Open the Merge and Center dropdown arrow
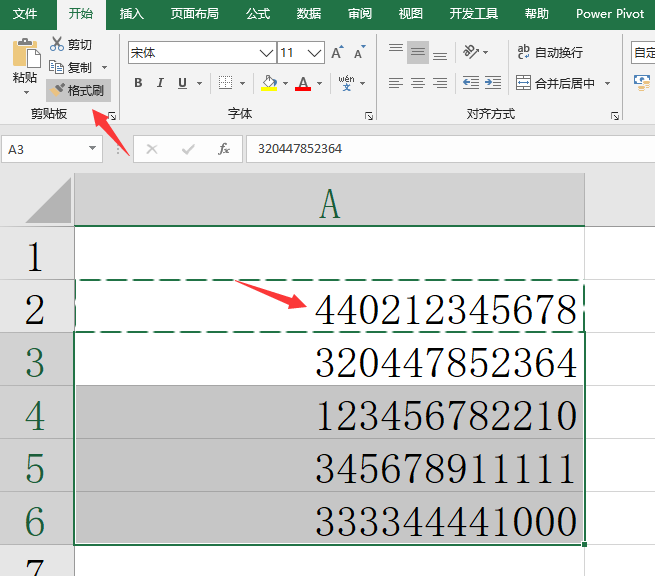This screenshot has width=655, height=576. pyautogui.click(x=607, y=84)
